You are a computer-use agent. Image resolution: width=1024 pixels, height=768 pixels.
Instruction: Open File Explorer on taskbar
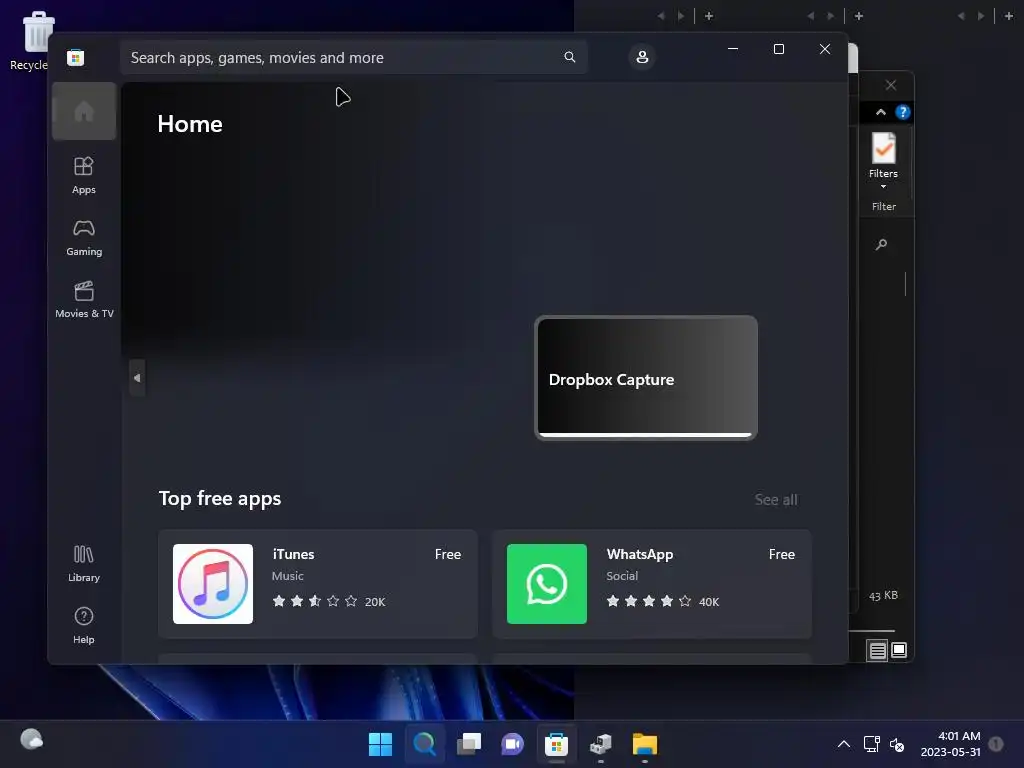click(x=645, y=744)
